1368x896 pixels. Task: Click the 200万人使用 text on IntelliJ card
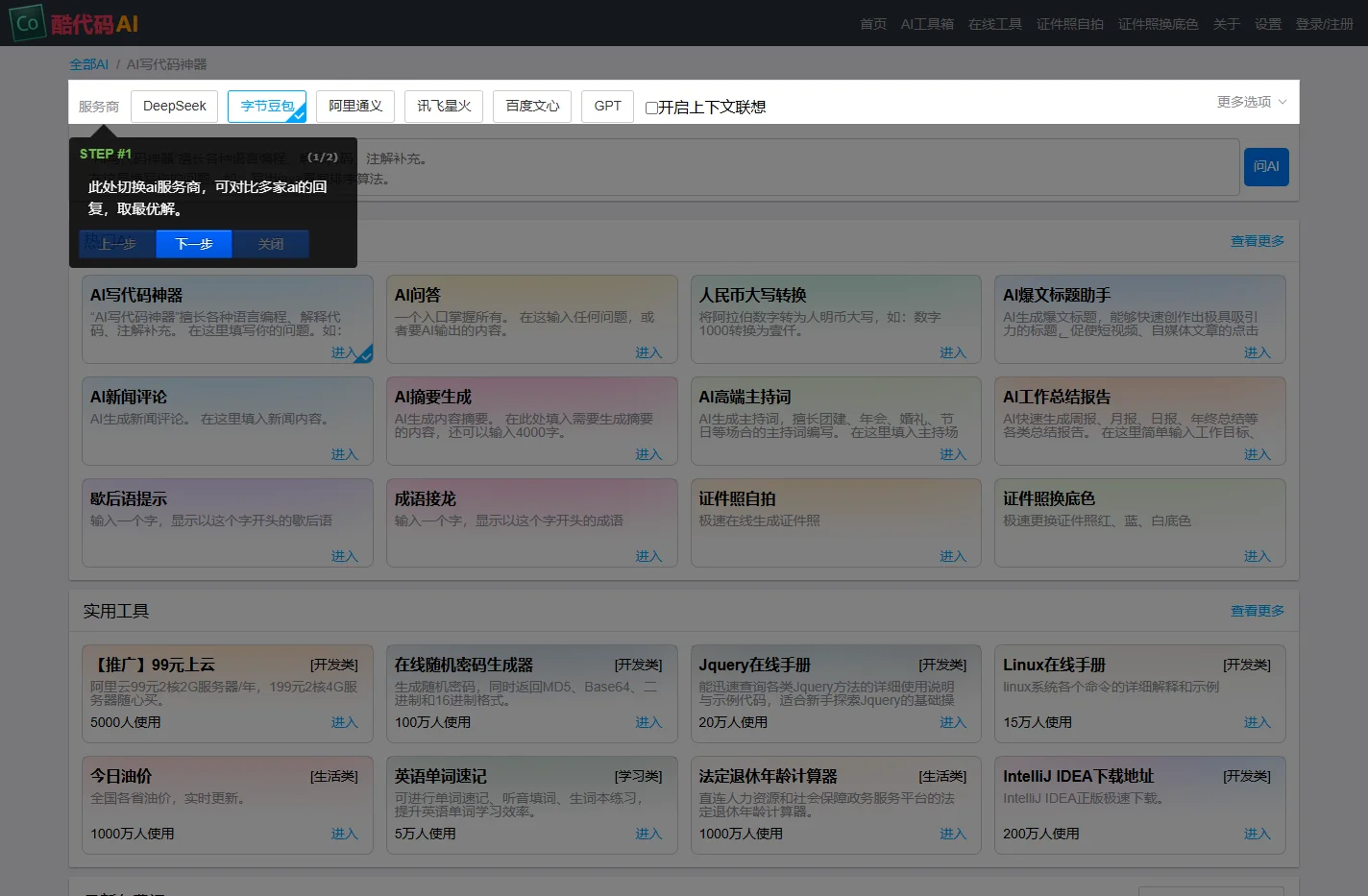tap(1041, 834)
